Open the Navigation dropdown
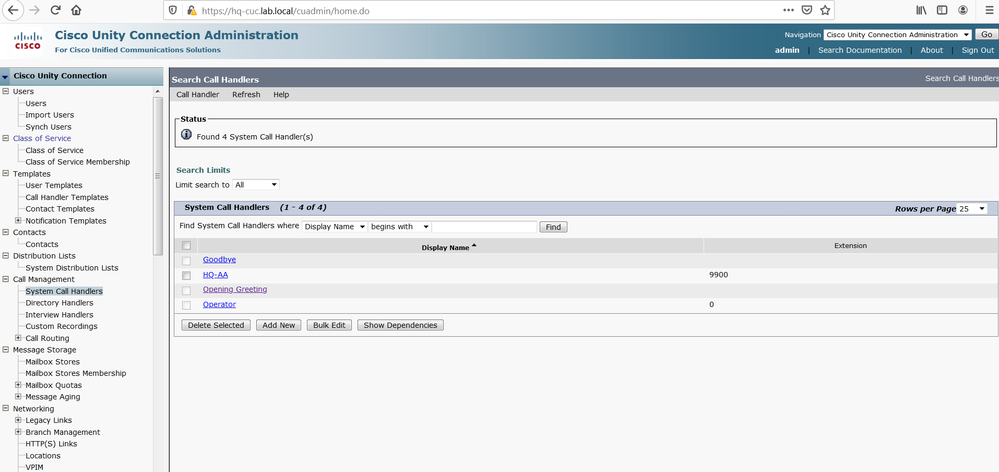 coord(897,35)
